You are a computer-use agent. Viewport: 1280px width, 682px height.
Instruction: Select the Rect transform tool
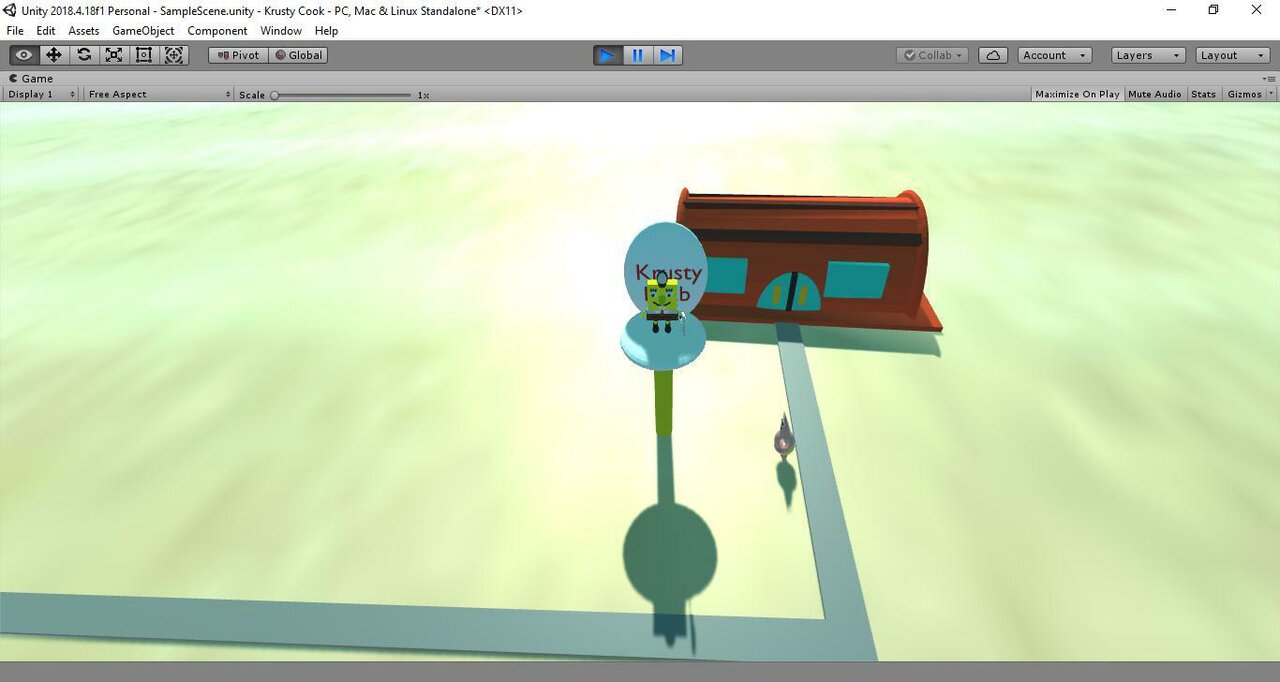click(x=144, y=55)
